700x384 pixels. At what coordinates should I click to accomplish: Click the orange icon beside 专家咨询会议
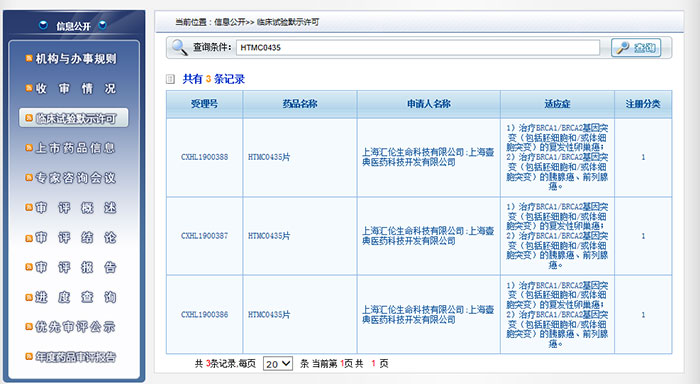[x=29, y=178]
